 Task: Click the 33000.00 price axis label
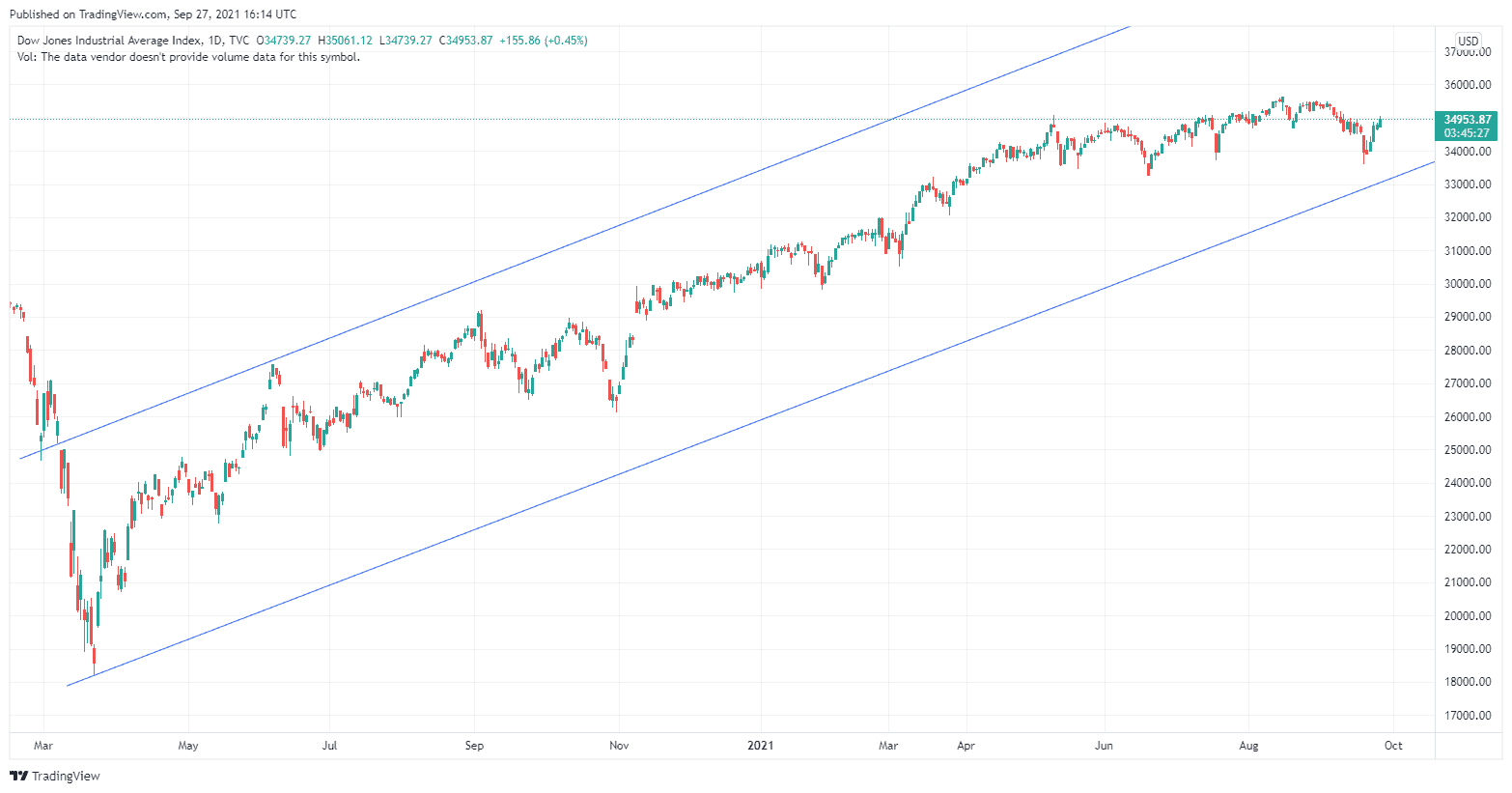1468,184
